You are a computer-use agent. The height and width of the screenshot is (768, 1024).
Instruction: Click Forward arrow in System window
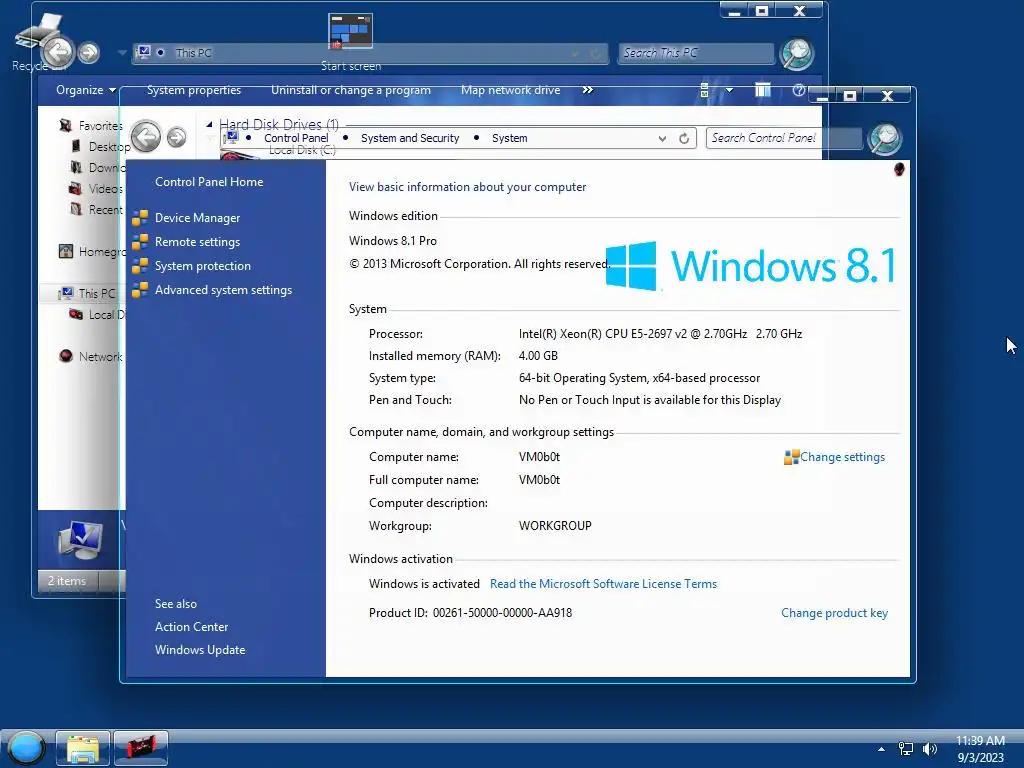tap(176, 138)
